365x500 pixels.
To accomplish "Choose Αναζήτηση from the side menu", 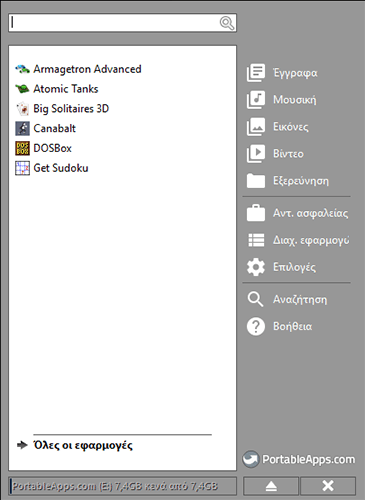I will pyautogui.click(x=300, y=299).
